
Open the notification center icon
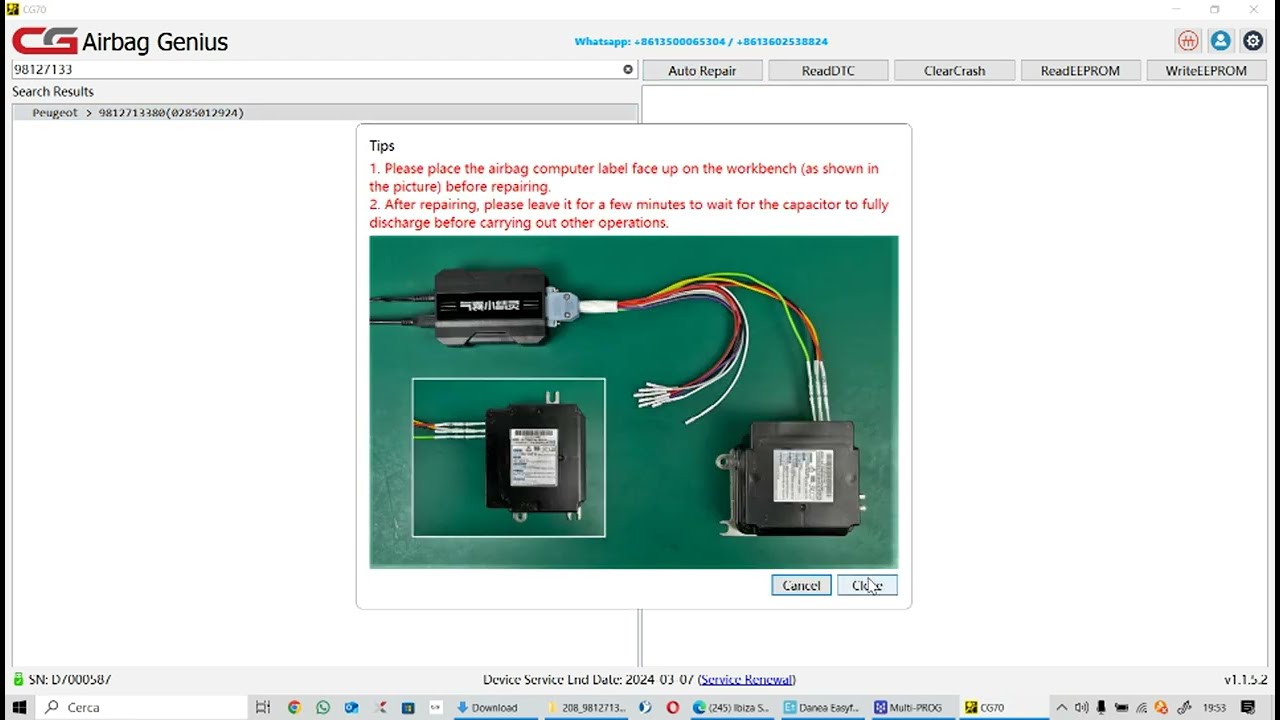(x=1248, y=707)
